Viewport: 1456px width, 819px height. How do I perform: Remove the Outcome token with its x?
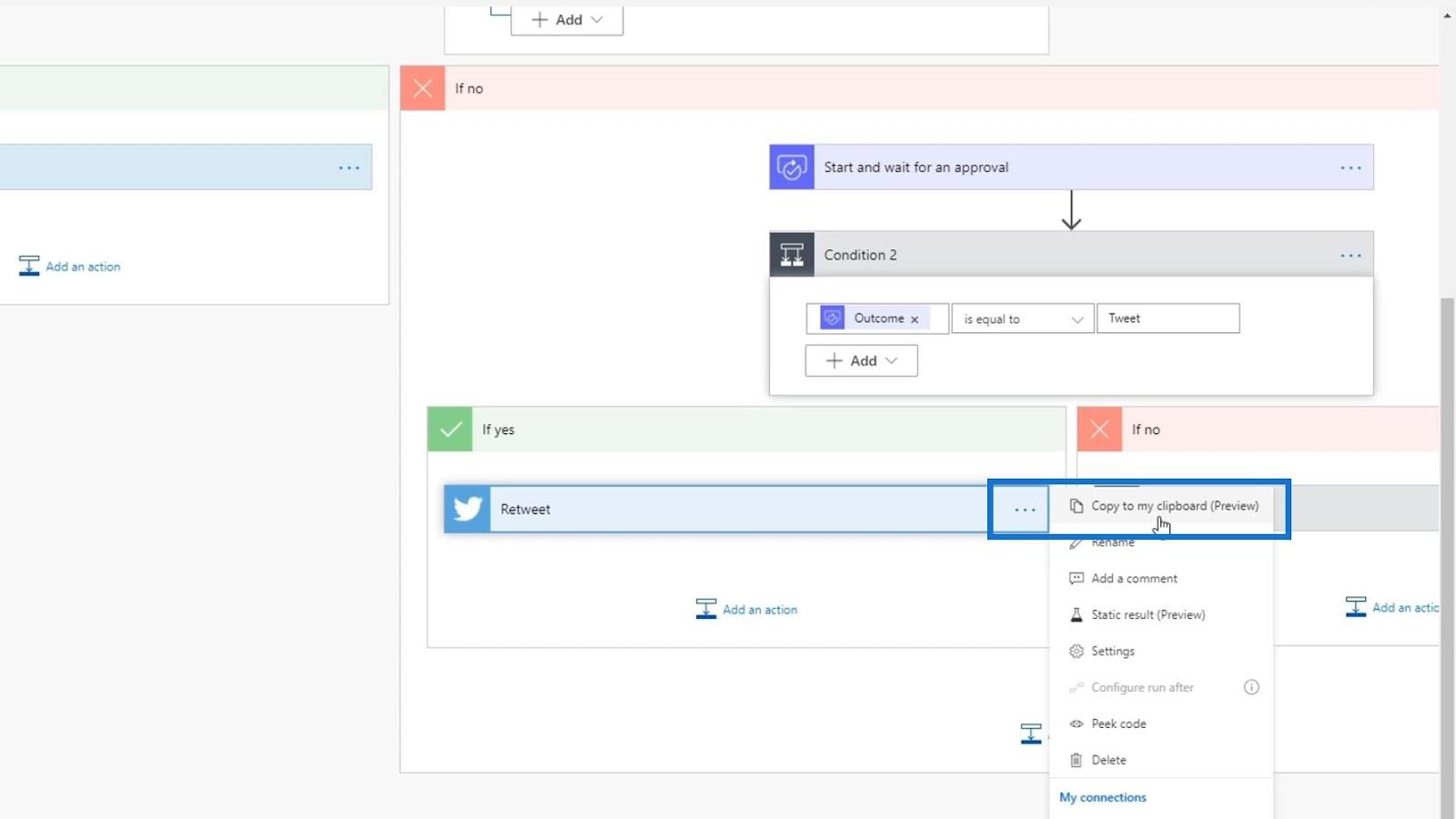tap(915, 319)
